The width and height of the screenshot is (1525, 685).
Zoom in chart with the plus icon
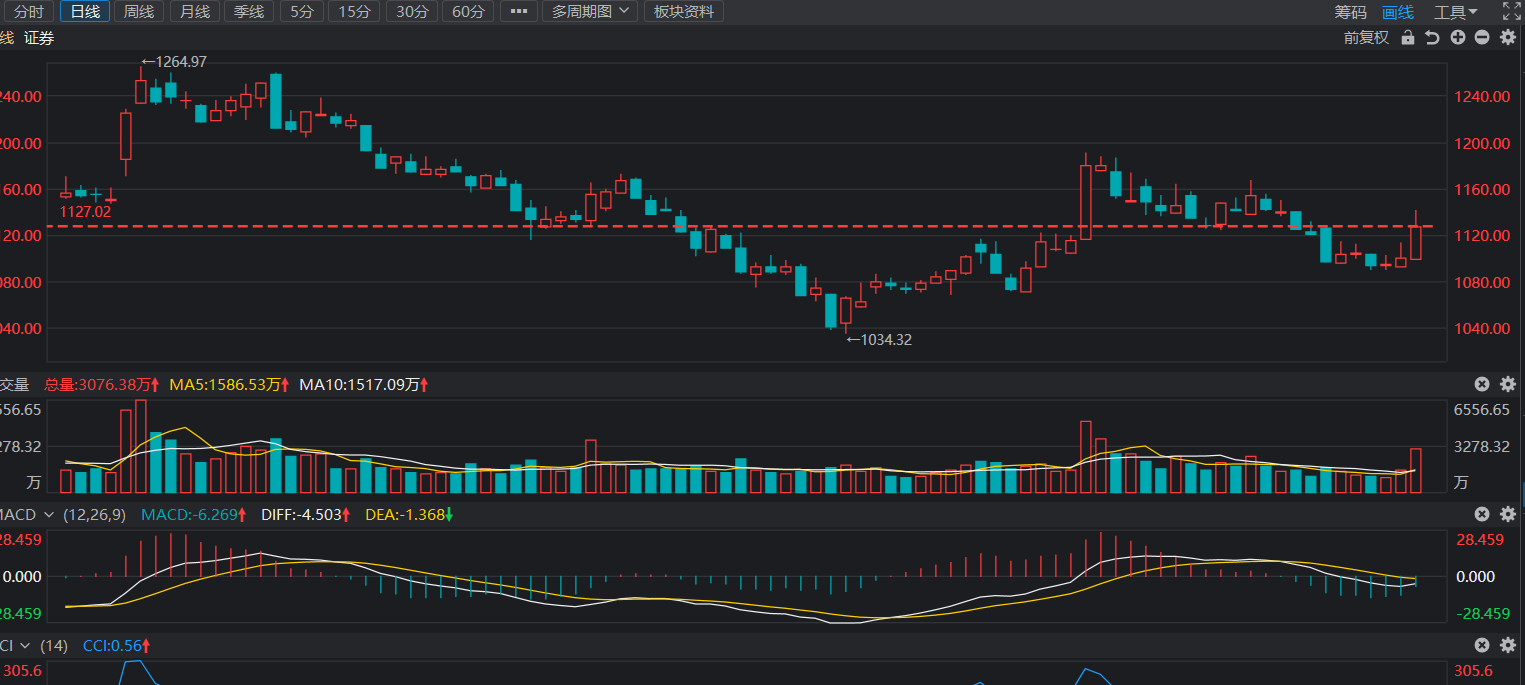pyautogui.click(x=1457, y=38)
